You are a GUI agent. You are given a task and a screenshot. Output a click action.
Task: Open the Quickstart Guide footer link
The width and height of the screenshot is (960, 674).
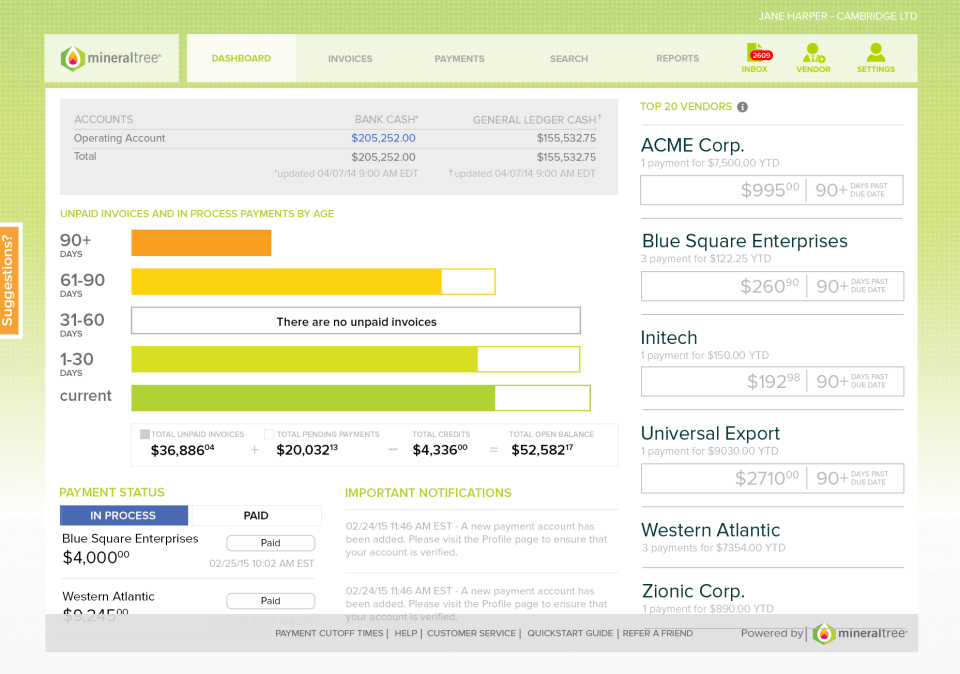click(570, 634)
